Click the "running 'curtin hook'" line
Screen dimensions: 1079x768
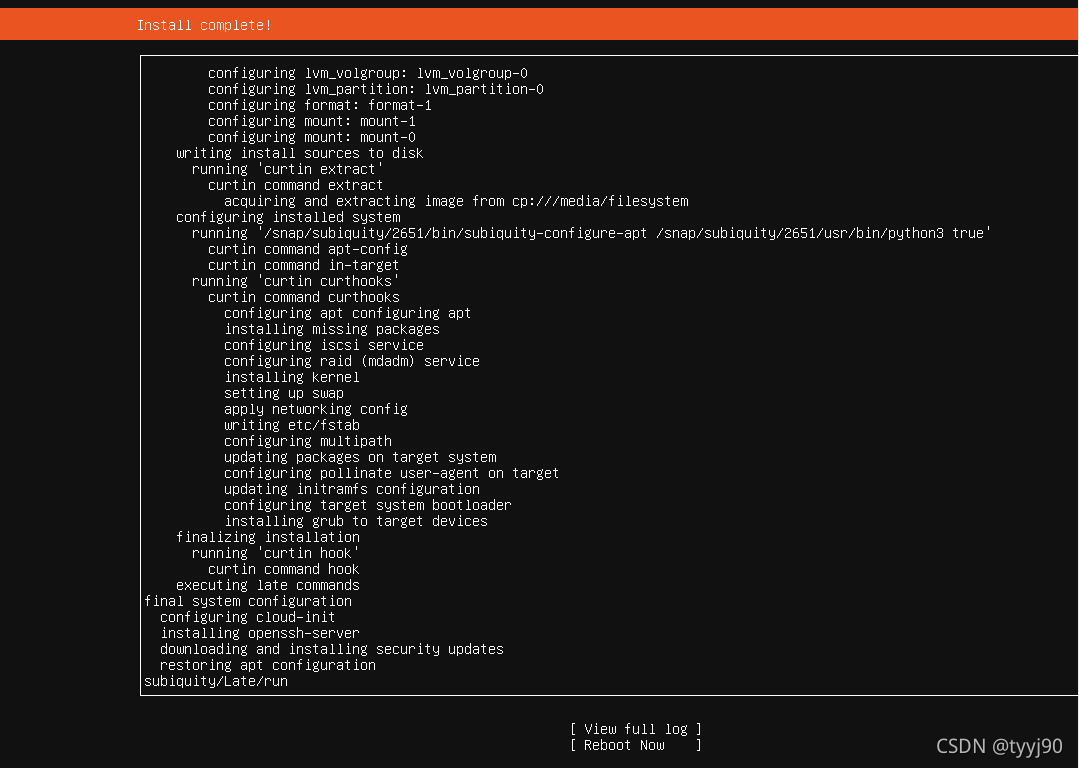coord(275,553)
